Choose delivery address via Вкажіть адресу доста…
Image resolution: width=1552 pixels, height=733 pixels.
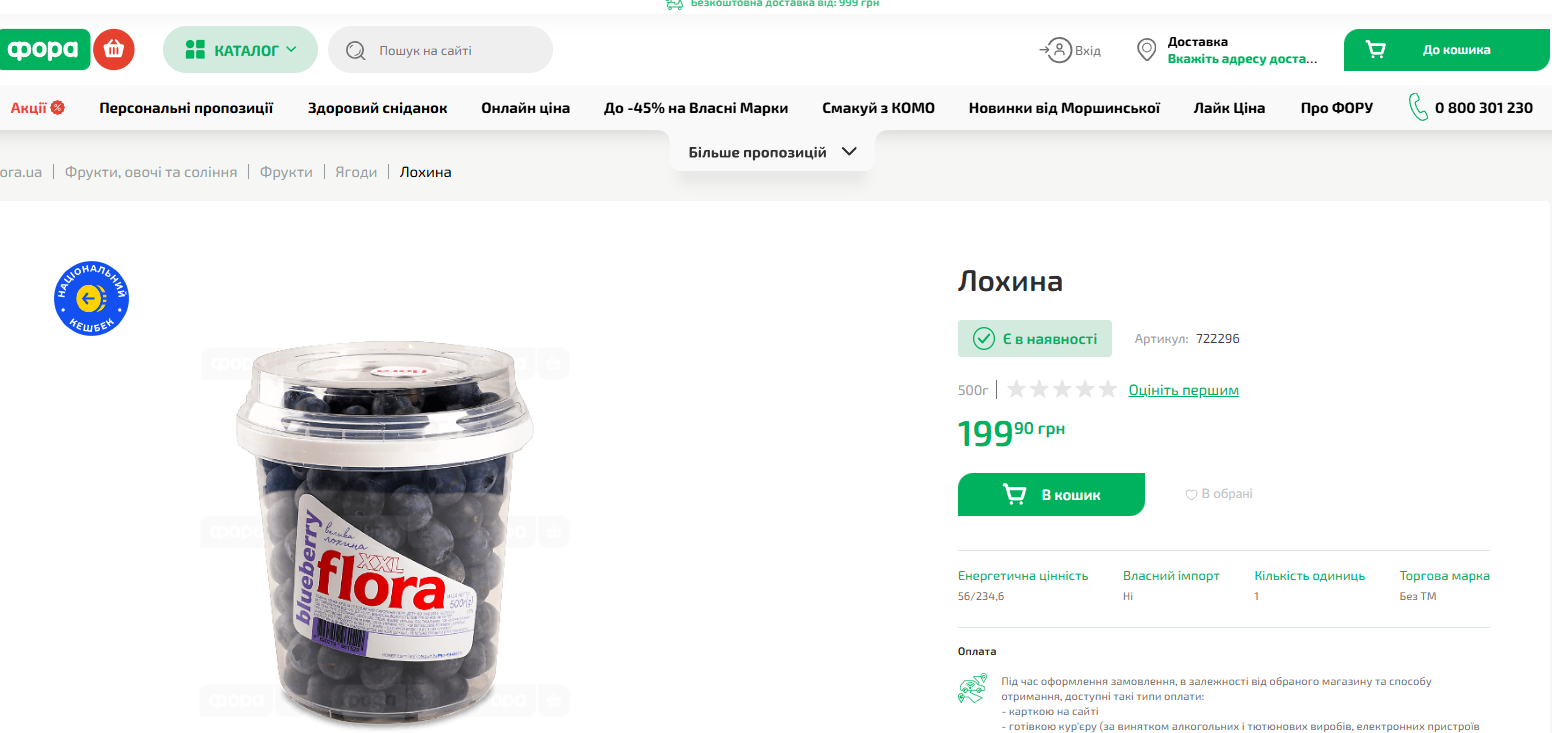point(1242,59)
